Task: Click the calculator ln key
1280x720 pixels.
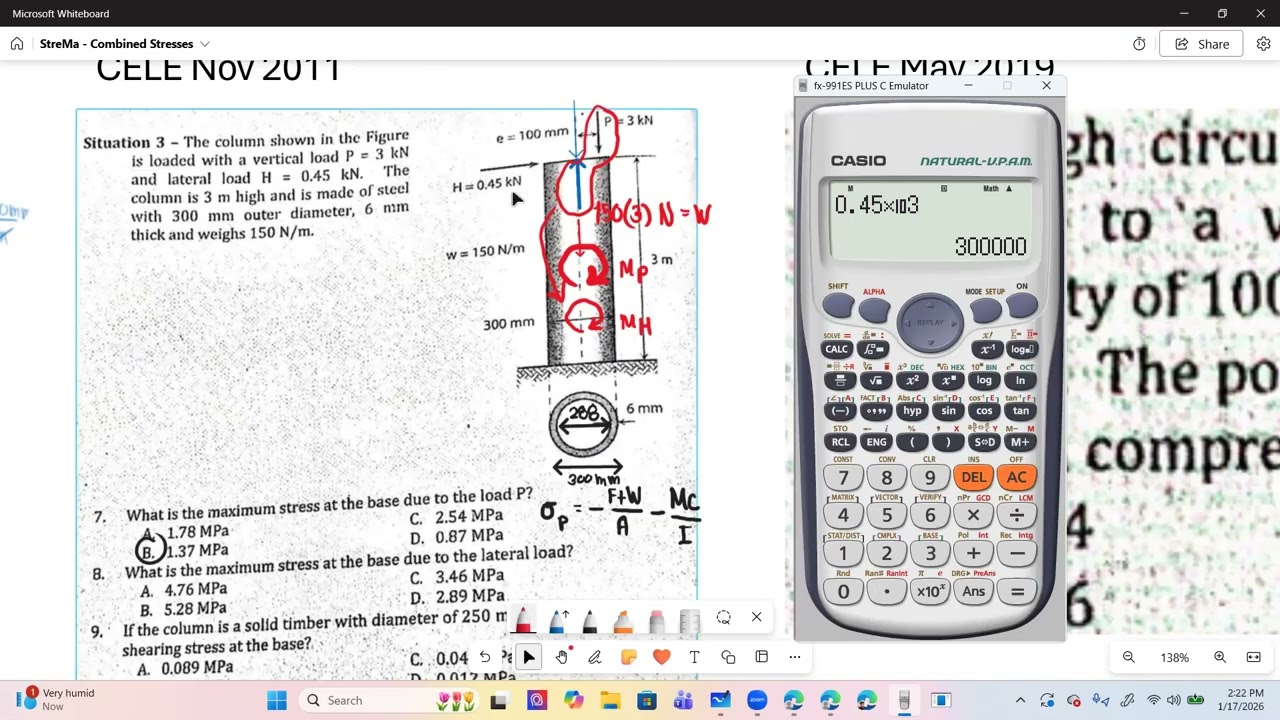Action: click(1020, 380)
